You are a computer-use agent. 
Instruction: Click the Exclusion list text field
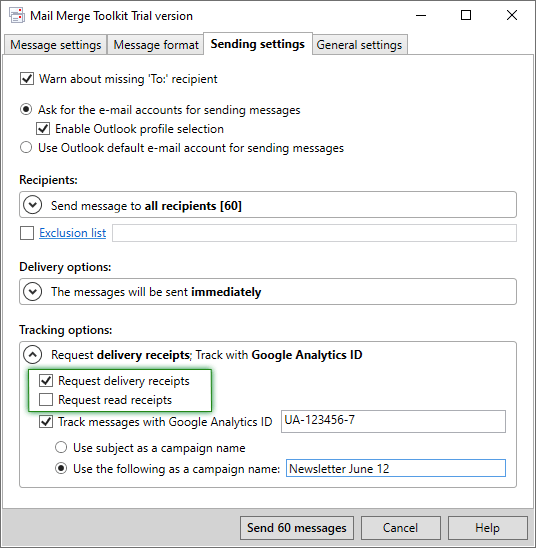click(314, 233)
